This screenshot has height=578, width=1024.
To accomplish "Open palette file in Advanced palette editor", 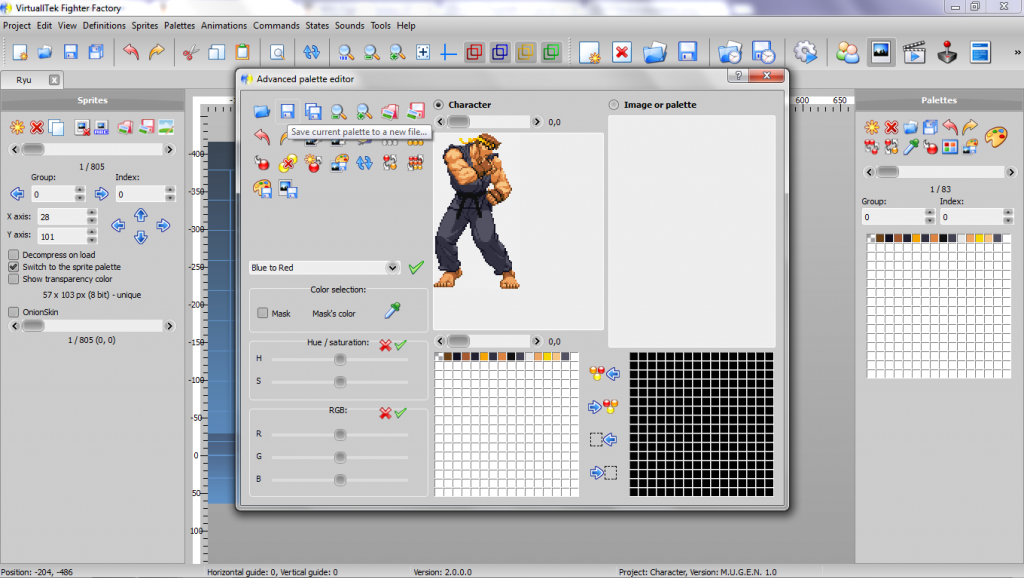I will 262,111.
